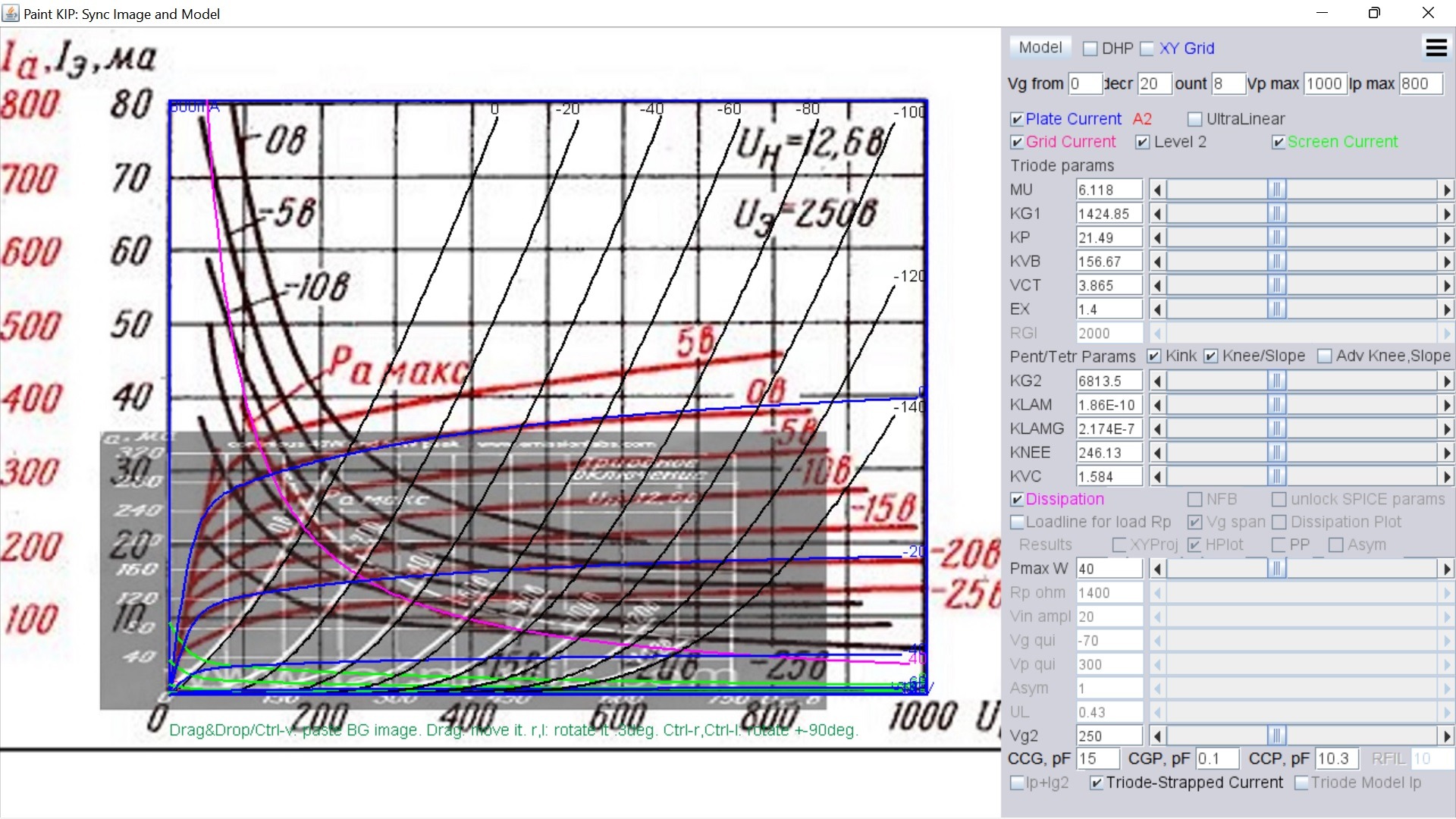The image size is (1456, 819).
Task: Open the hamburger menu in the panel
Action: (1436, 48)
